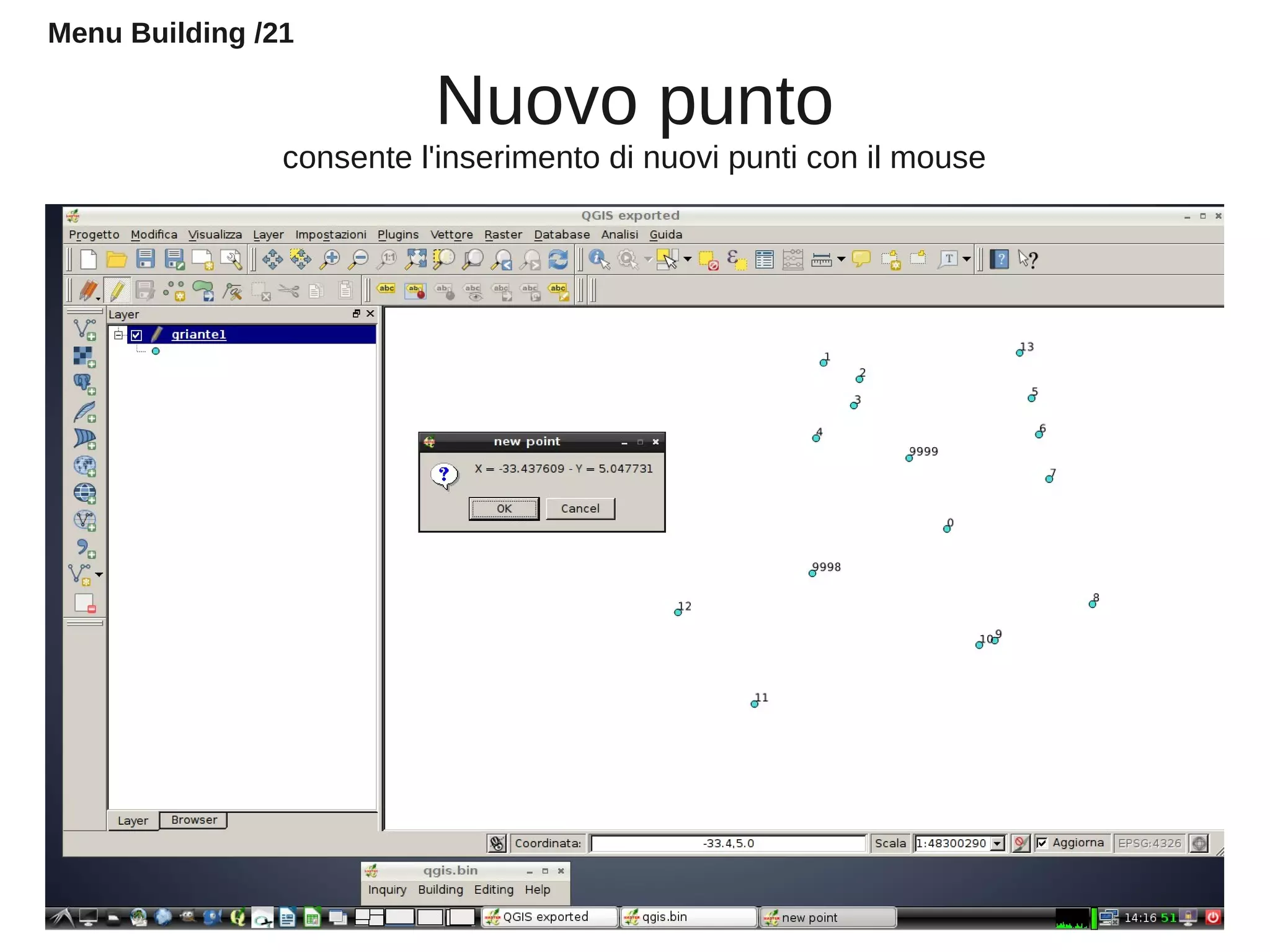1270x952 pixels.
Task: Click the Deselect Features icon
Action: (708, 260)
